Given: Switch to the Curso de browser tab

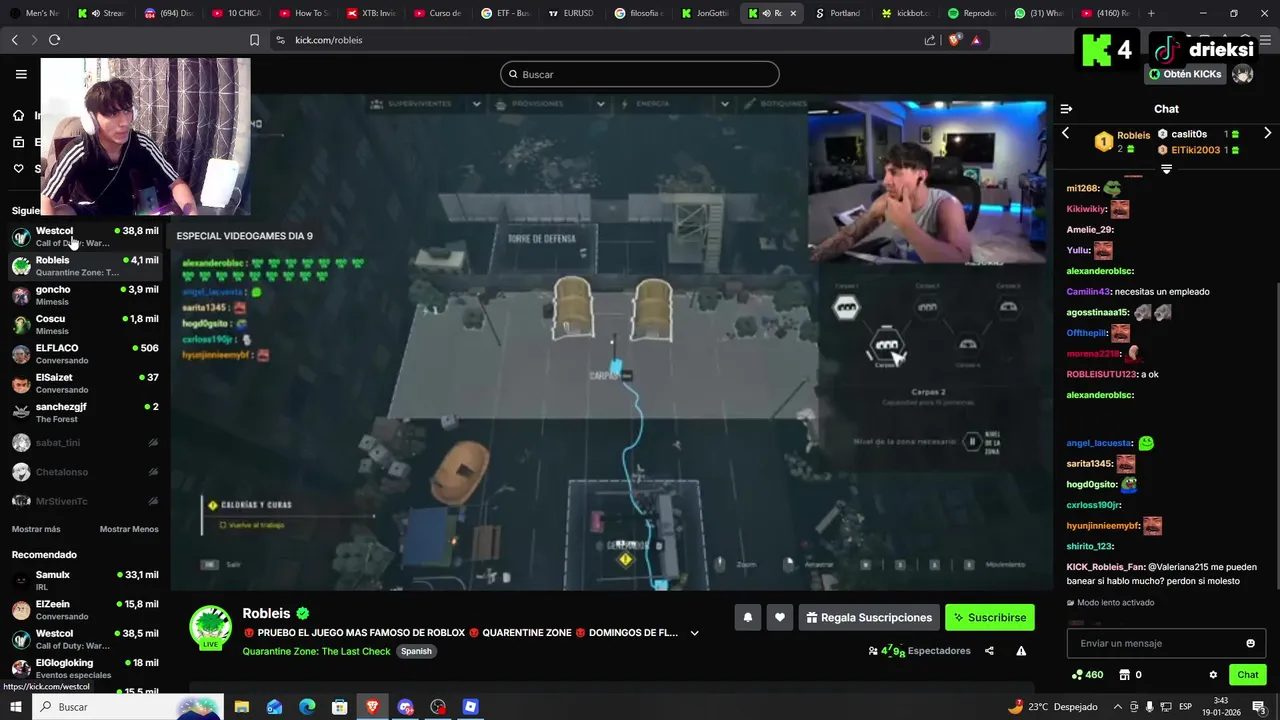Looking at the screenshot, I should point(437,13).
